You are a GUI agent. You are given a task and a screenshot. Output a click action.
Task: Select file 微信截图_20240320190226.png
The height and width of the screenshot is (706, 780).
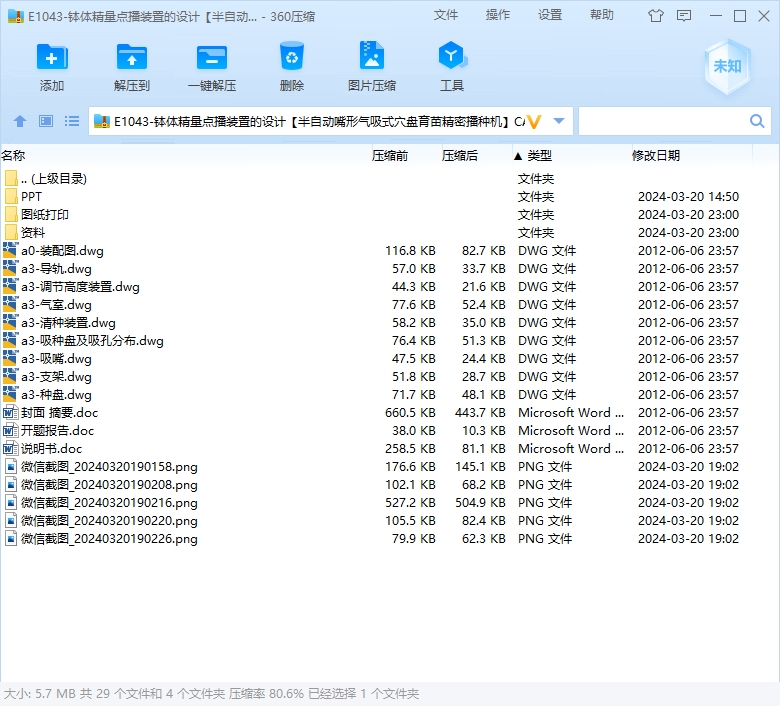[x=109, y=538]
